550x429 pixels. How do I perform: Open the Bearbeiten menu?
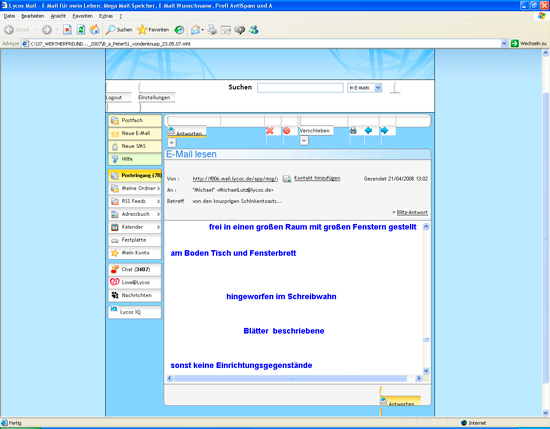click(33, 16)
